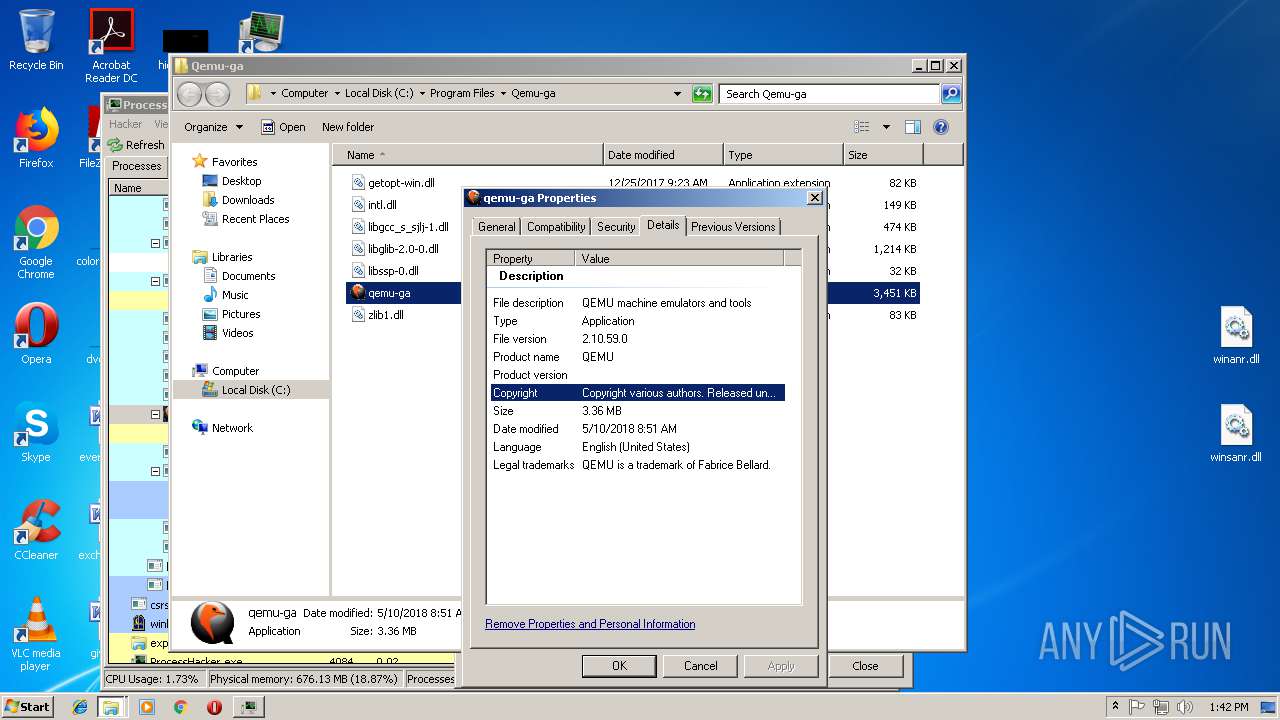Screen dimensions: 1280x720
Task: Open the Windows Explorer taskbar button
Action: tap(111, 707)
